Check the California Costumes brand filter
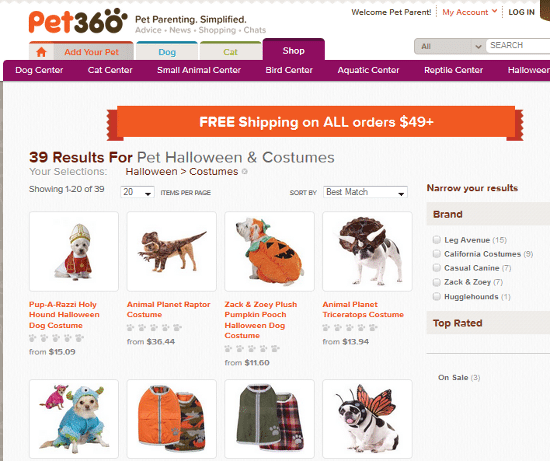This screenshot has width=550, height=461. [x=437, y=254]
